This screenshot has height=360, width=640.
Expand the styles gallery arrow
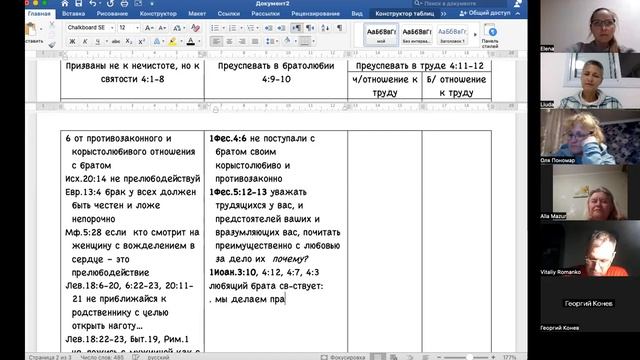(475, 35)
